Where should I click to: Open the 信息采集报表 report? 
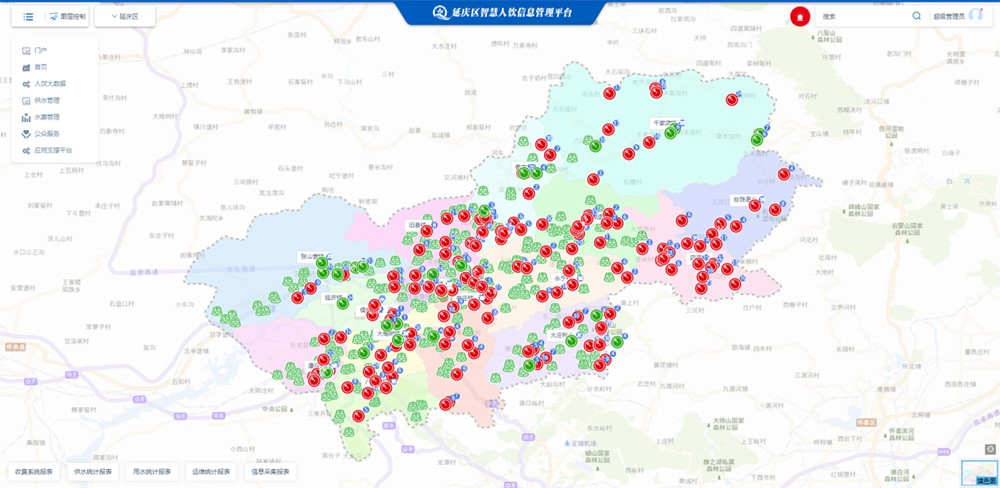point(270,471)
